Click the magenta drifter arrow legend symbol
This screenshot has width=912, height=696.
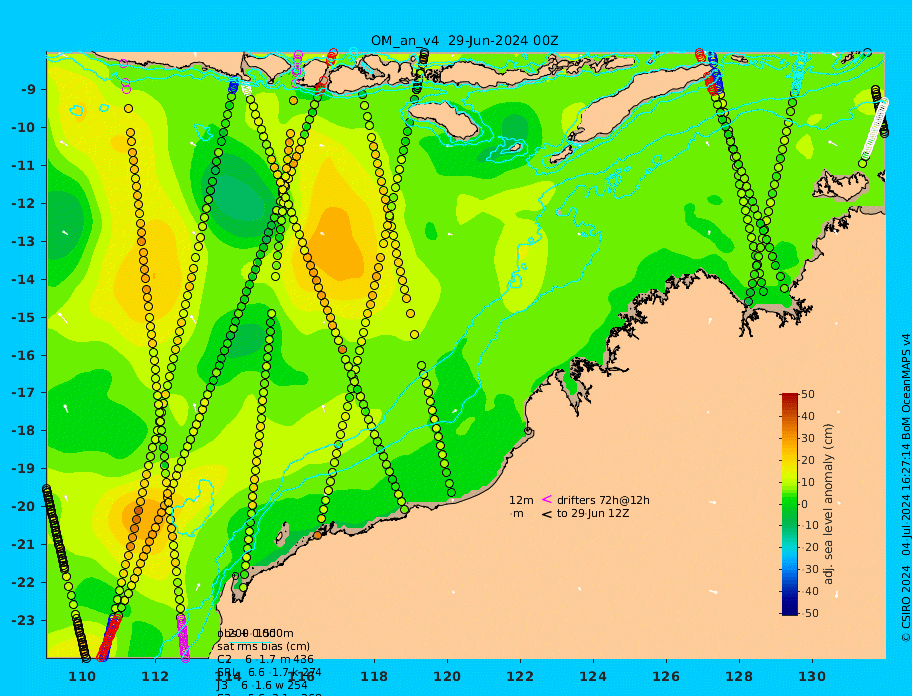(x=547, y=499)
